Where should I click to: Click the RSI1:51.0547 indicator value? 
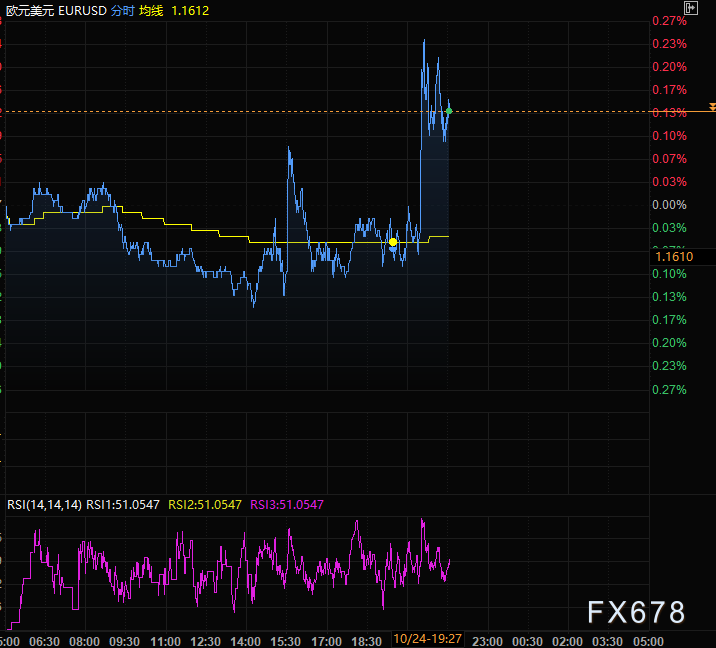(x=124, y=505)
